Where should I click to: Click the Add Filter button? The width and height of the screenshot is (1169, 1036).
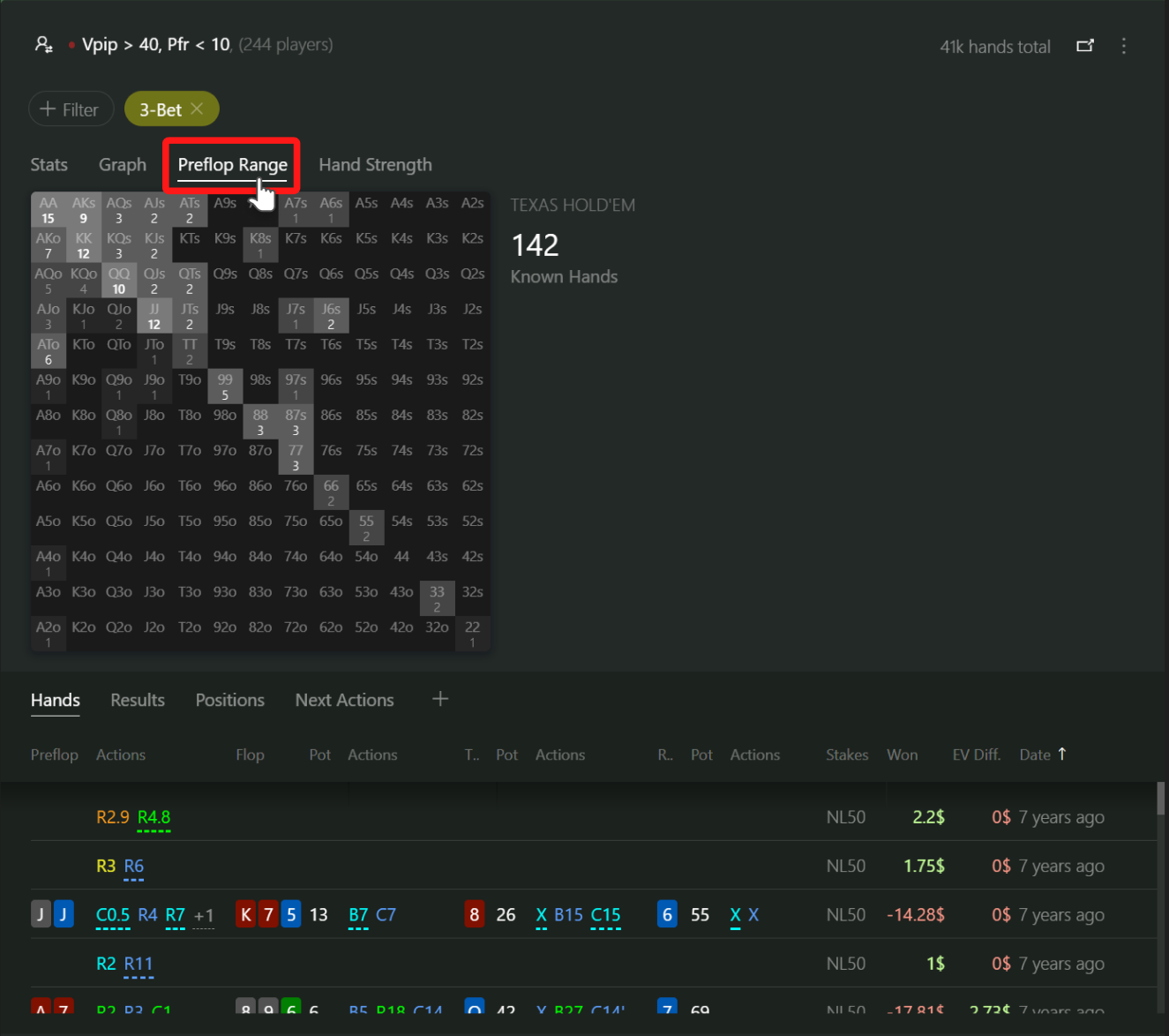(71, 109)
